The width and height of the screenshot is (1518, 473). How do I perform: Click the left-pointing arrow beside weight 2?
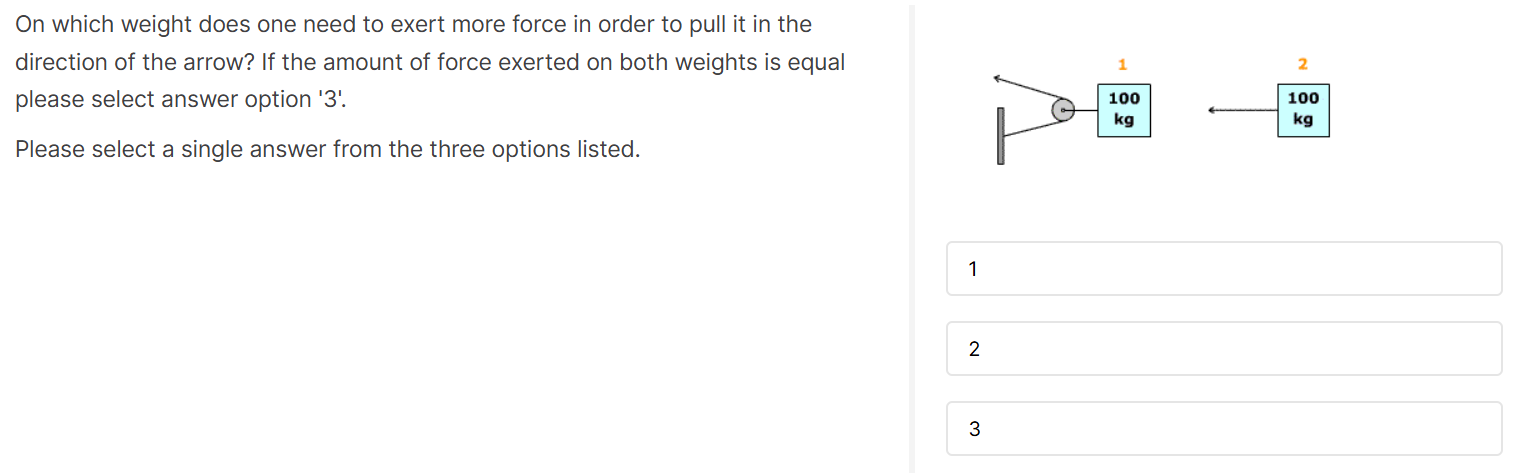coord(1242,110)
